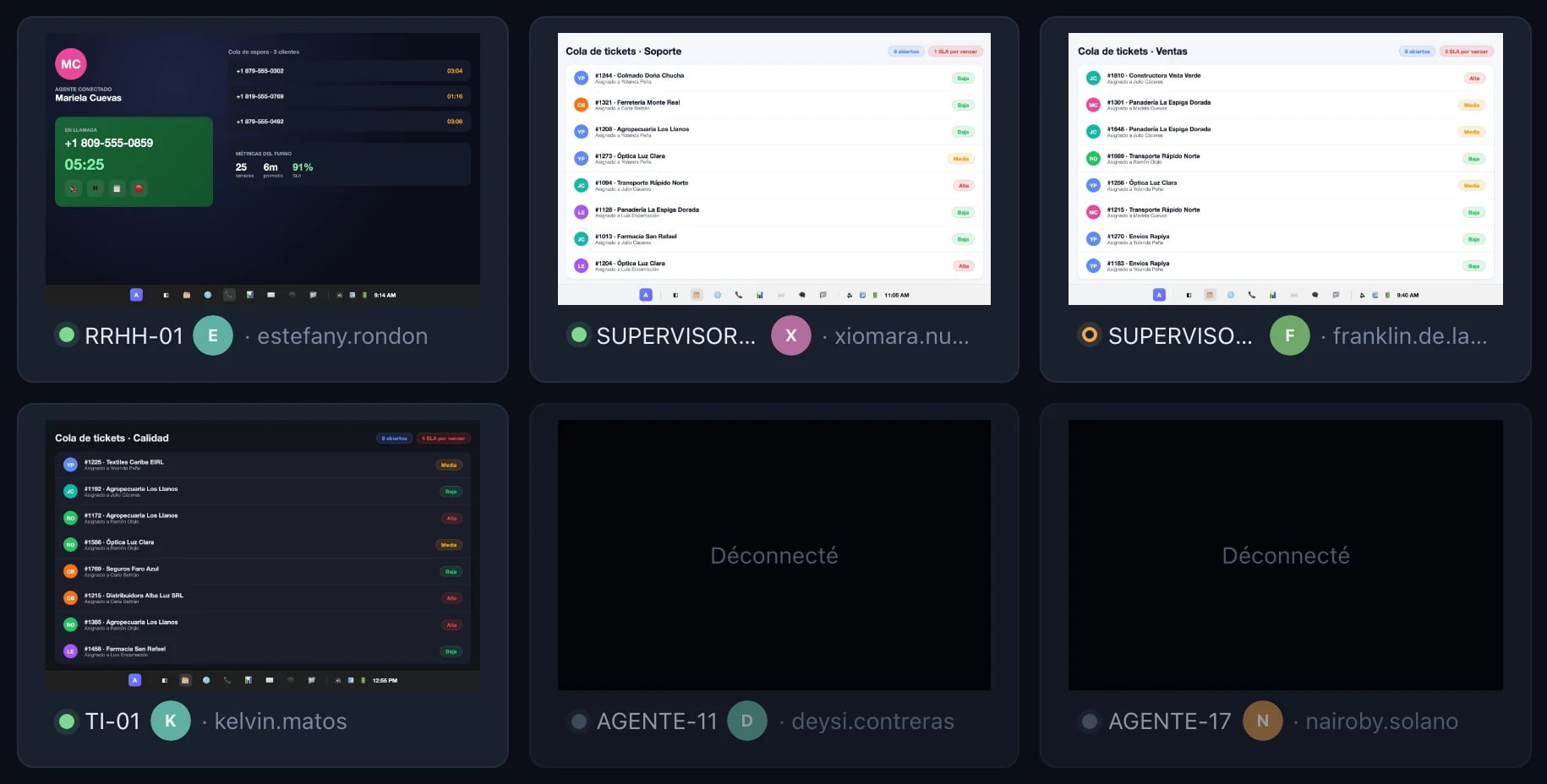Click the grey offline dot beside AGENTE-11
Viewport: 1547px width, 784px height.
click(x=579, y=721)
